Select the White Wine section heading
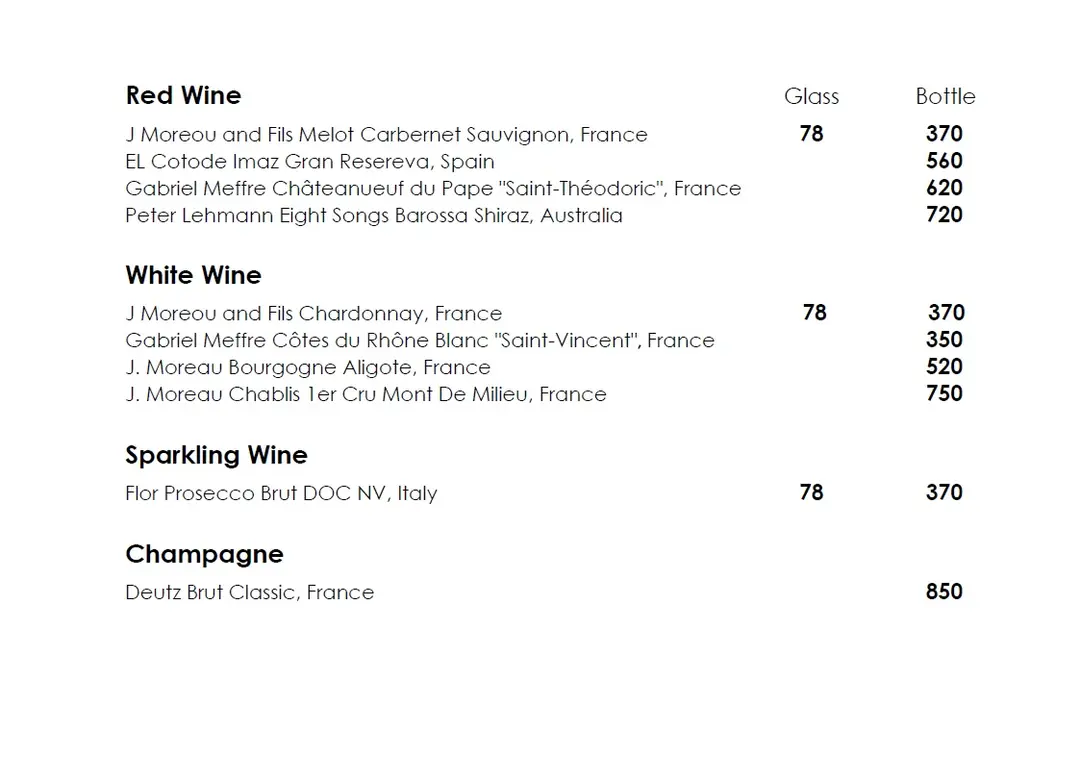Screen dimensions: 1080x757 tap(194, 275)
